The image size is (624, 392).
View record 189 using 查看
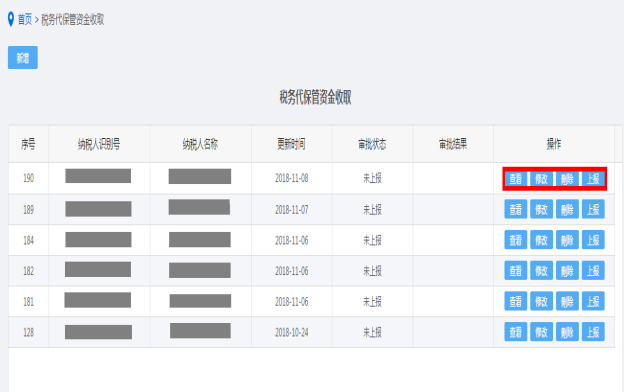point(516,209)
